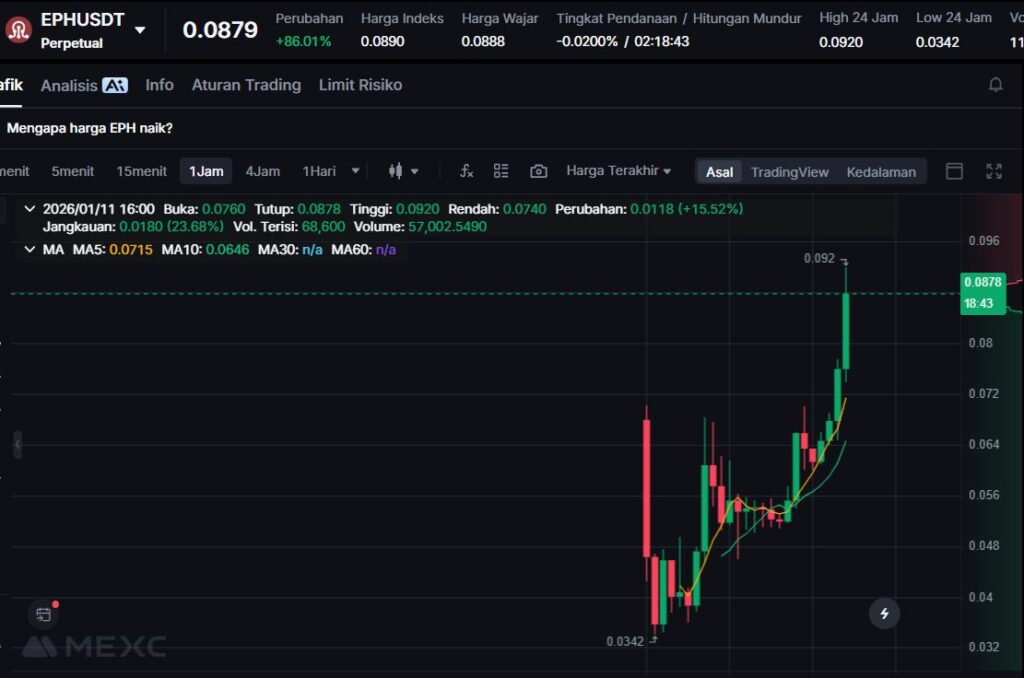1024x678 pixels.
Task: Click the panel layout window icon
Action: (954, 171)
